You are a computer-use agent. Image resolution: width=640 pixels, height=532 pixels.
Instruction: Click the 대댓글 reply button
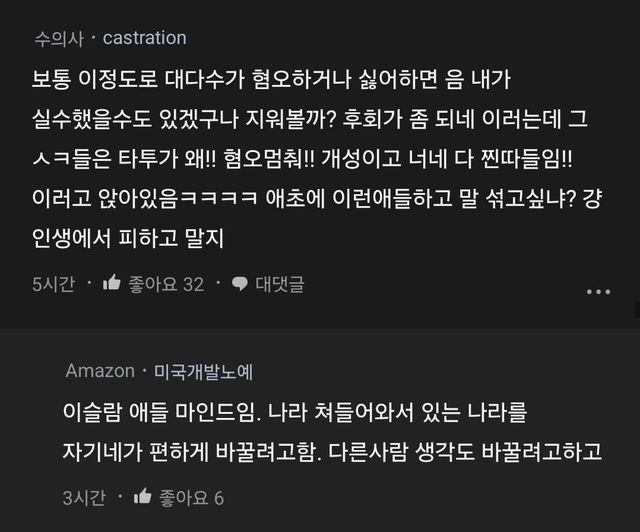(279, 284)
